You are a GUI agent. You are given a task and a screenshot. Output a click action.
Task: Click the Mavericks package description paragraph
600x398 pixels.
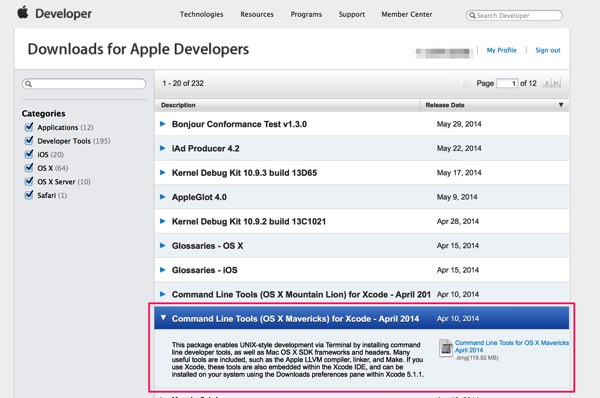point(298,359)
